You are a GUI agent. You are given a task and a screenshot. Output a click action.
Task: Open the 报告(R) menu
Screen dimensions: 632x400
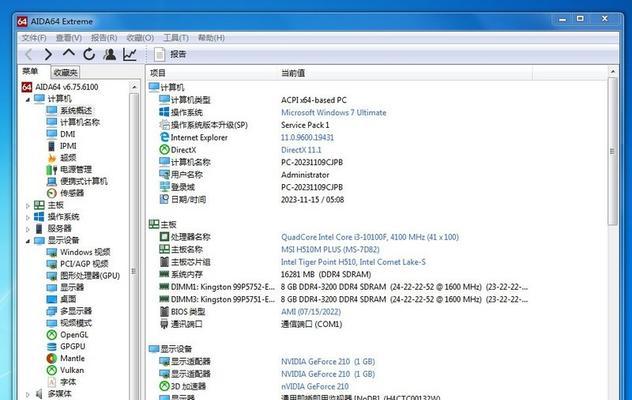point(104,38)
